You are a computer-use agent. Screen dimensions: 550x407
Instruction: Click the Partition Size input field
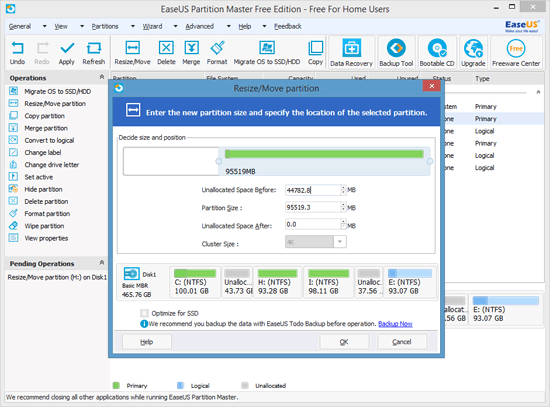[313, 207]
